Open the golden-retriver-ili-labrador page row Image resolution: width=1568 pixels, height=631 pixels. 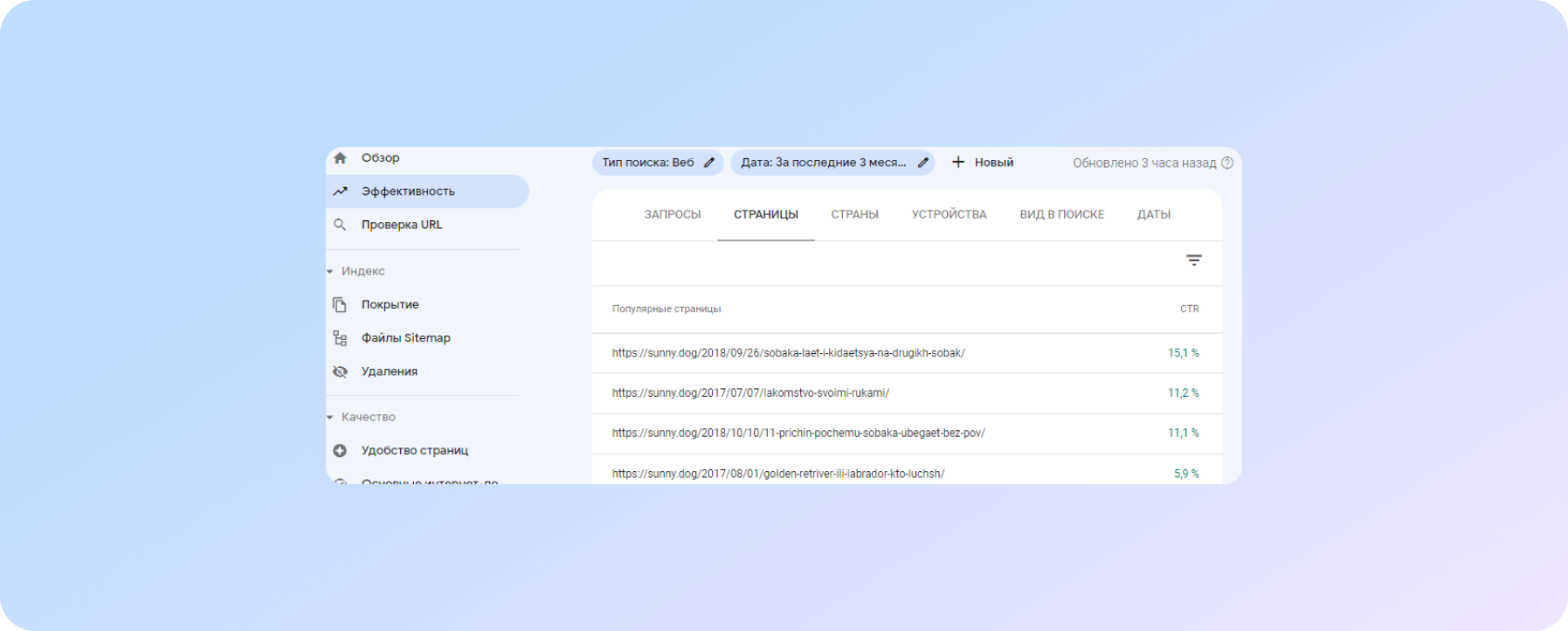(x=907, y=470)
